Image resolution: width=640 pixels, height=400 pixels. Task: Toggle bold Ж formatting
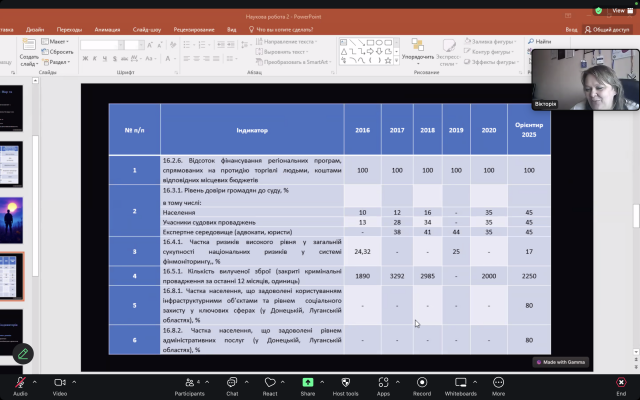tap(85, 59)
